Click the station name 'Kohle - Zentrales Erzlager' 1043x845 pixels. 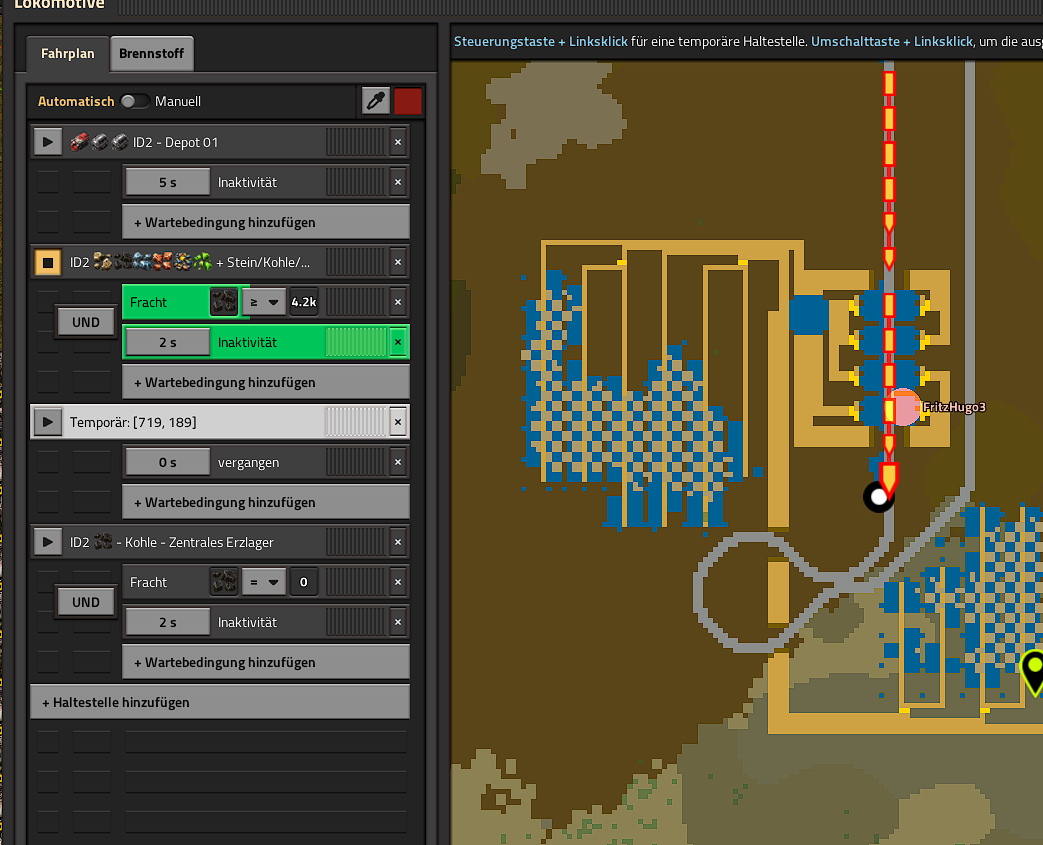coord(195,542)
